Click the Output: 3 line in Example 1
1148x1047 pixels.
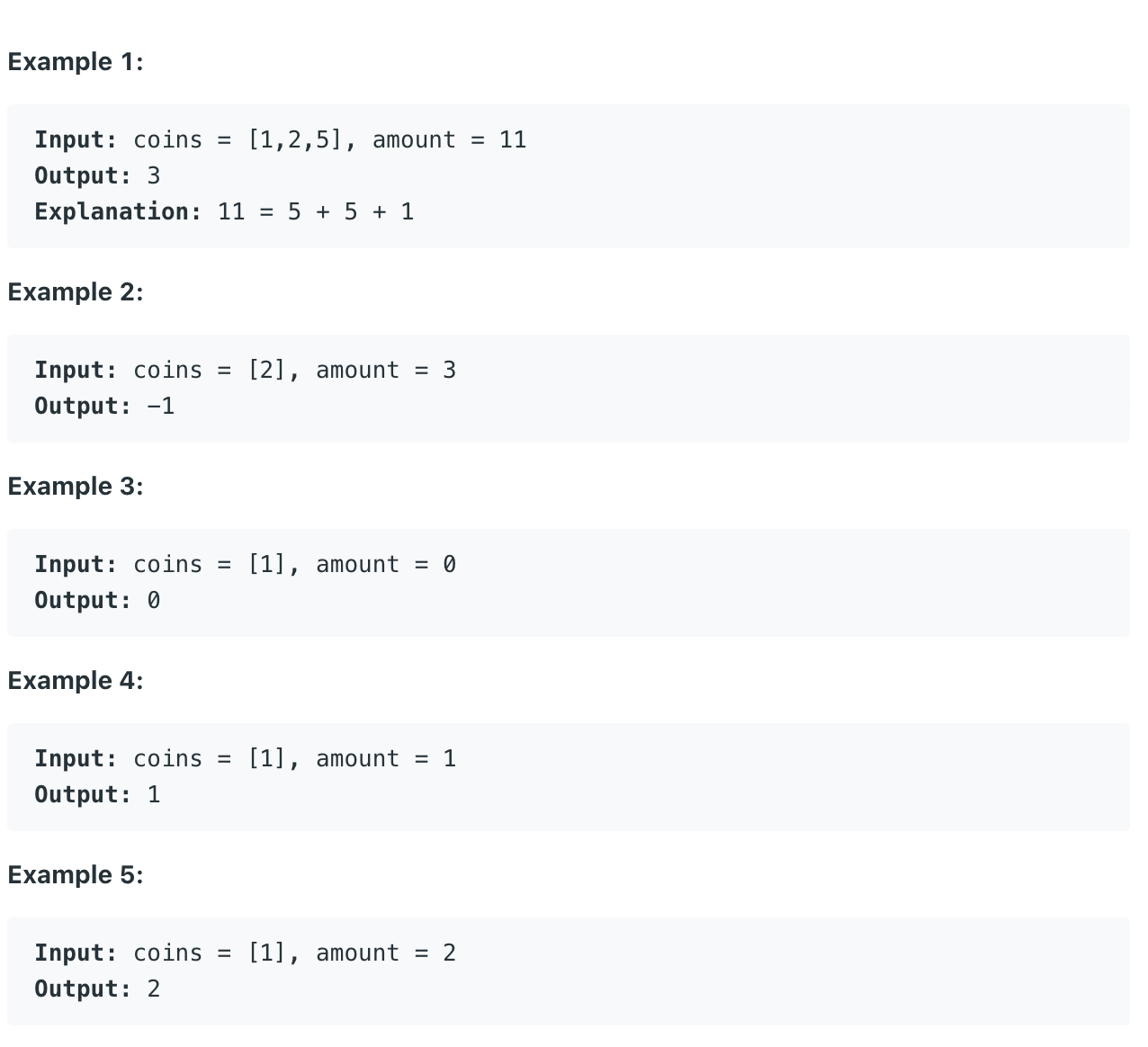97,176
